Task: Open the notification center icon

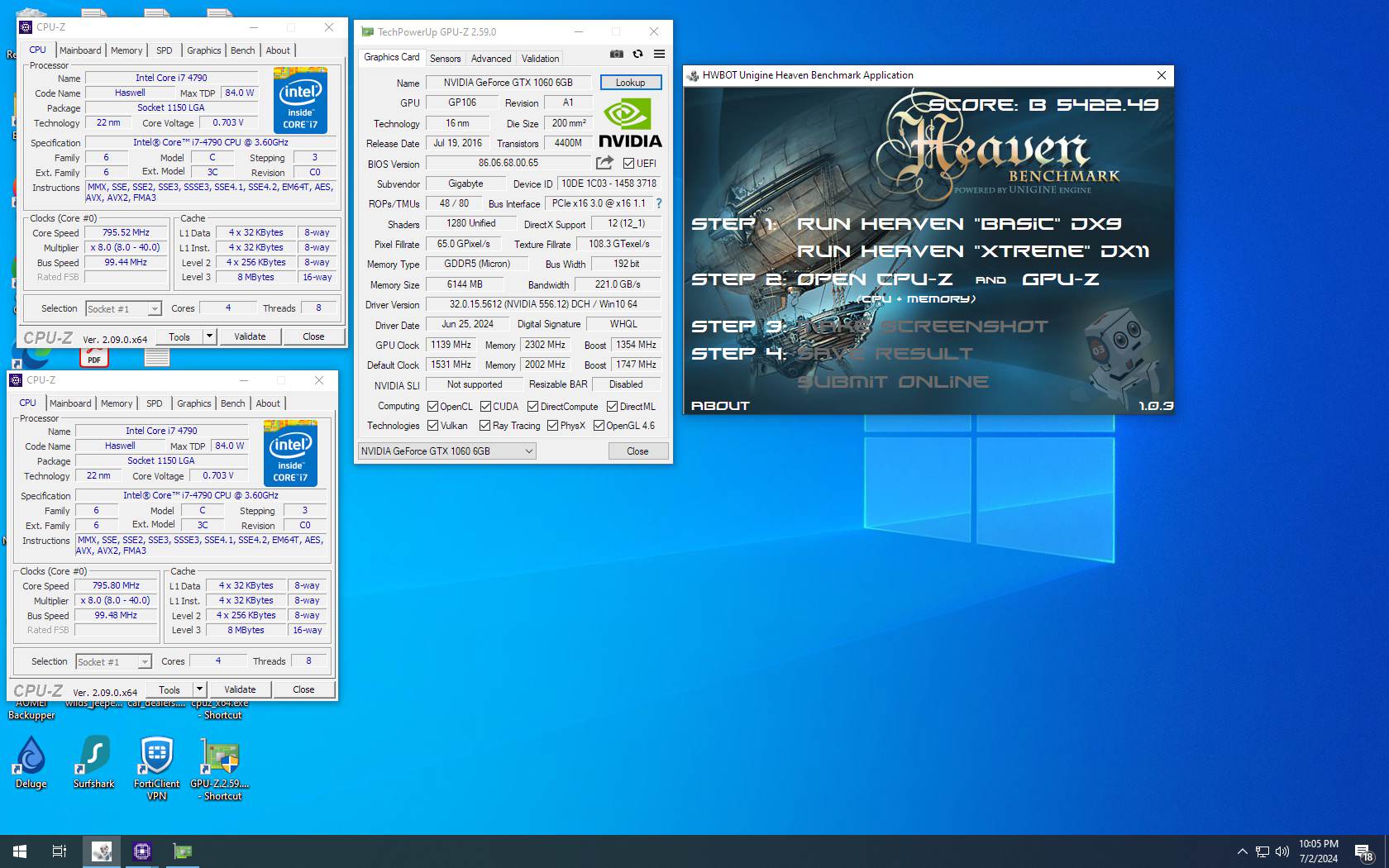Action: pos(1363,851)
